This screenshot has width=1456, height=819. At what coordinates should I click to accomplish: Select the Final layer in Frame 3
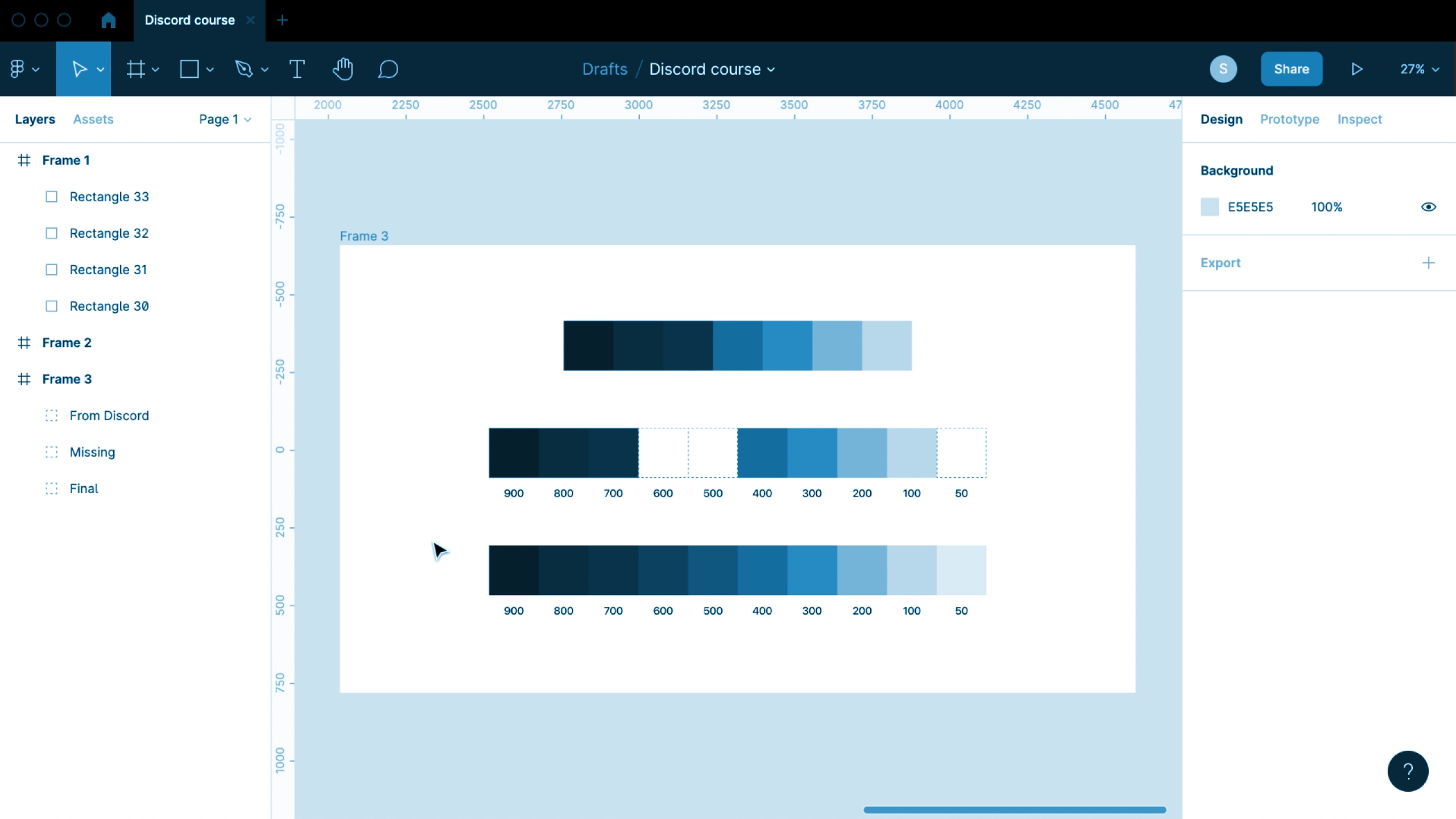point(84,488)
